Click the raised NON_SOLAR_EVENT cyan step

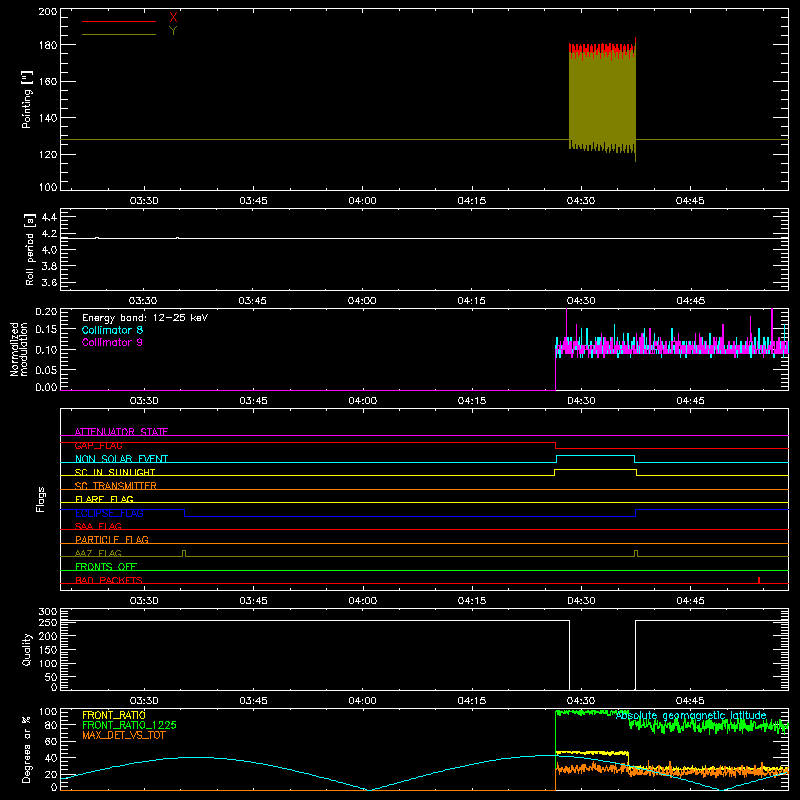[595, 456]
